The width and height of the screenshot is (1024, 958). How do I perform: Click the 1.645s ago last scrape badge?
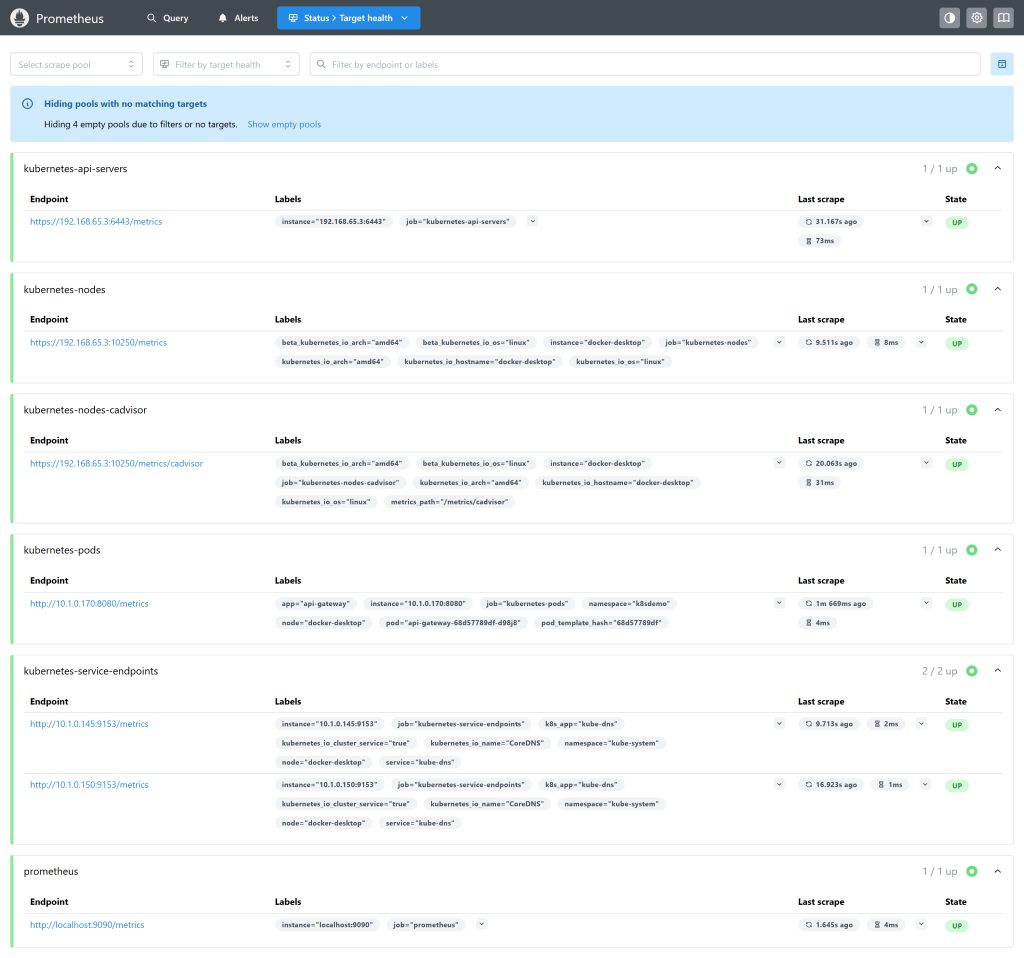click(829, 925)
